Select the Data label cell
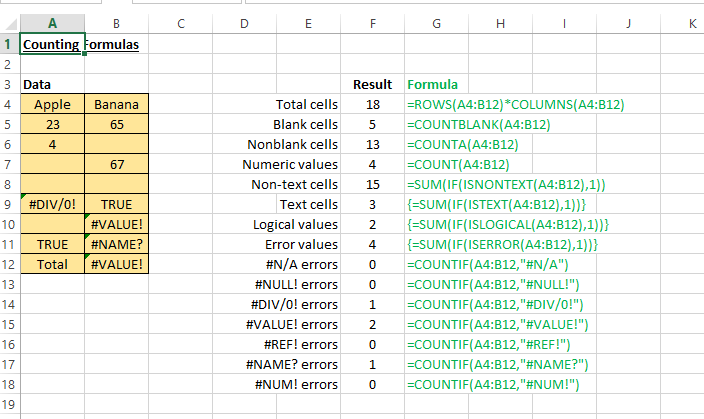Screen dimensions: 704x419 [52, 84]
